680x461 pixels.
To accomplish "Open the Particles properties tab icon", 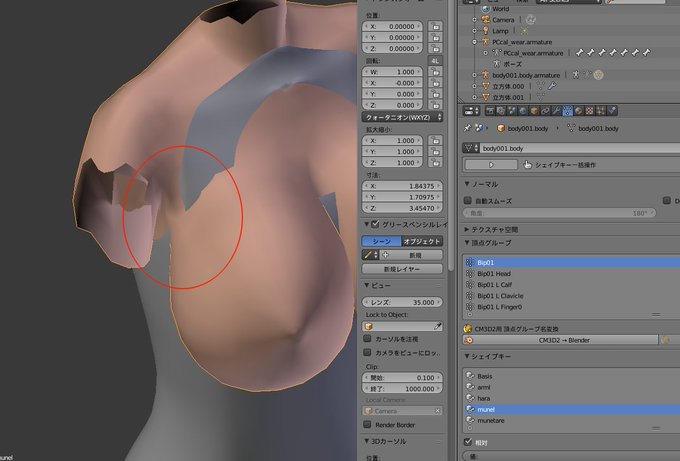I will (x=601, y=111).
